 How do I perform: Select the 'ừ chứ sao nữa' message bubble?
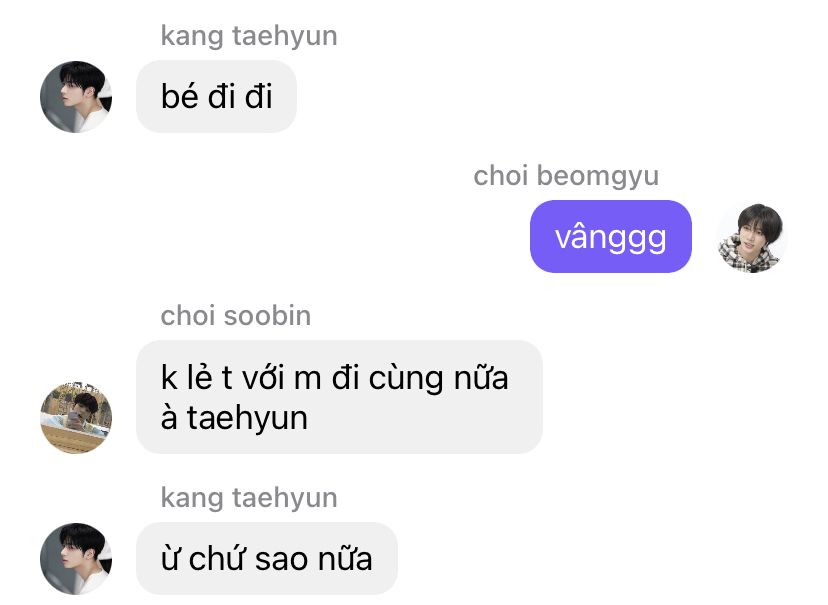click(267, 559)
